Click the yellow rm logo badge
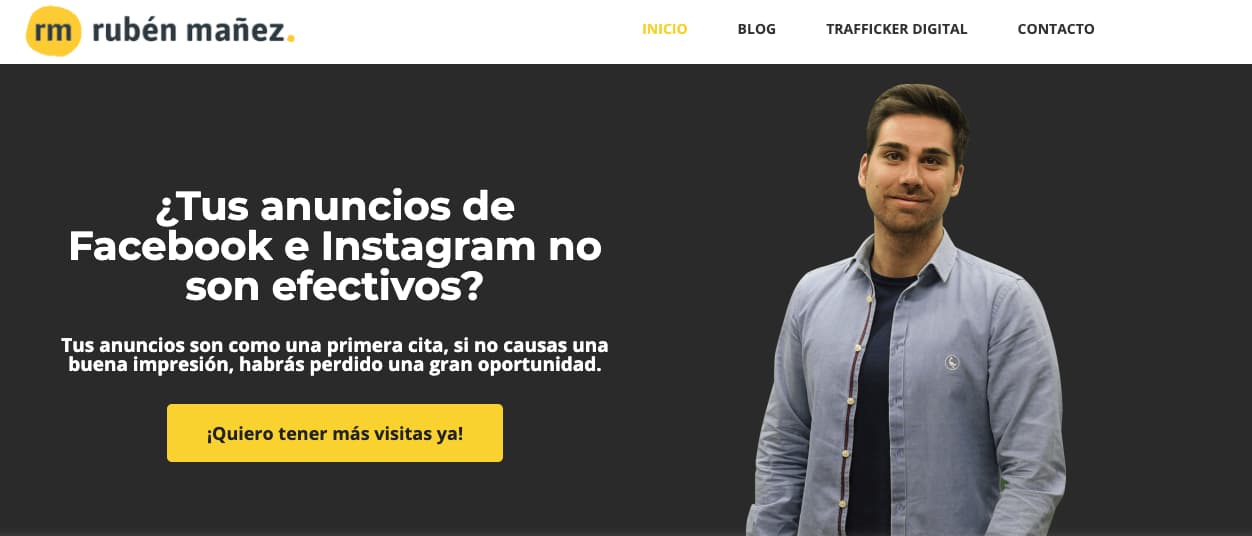Viewport: 1252px width, 536px height. 53,31
